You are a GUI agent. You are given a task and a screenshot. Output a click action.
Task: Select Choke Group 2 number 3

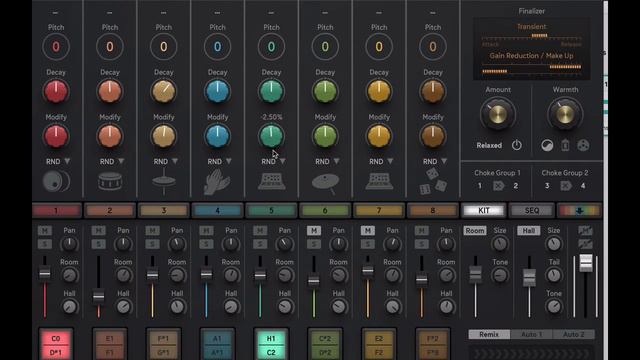tap(547, 186)
